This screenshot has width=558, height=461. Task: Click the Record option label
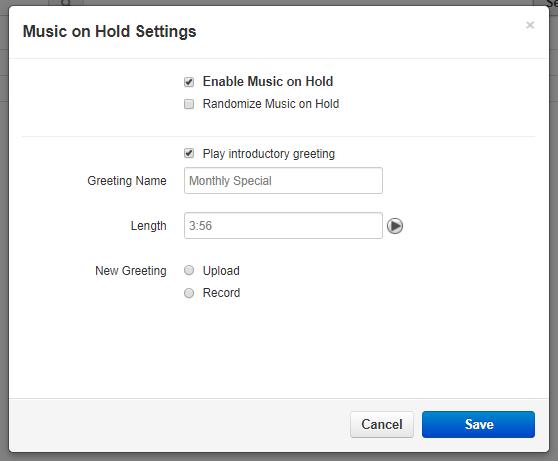click(221, 293)
